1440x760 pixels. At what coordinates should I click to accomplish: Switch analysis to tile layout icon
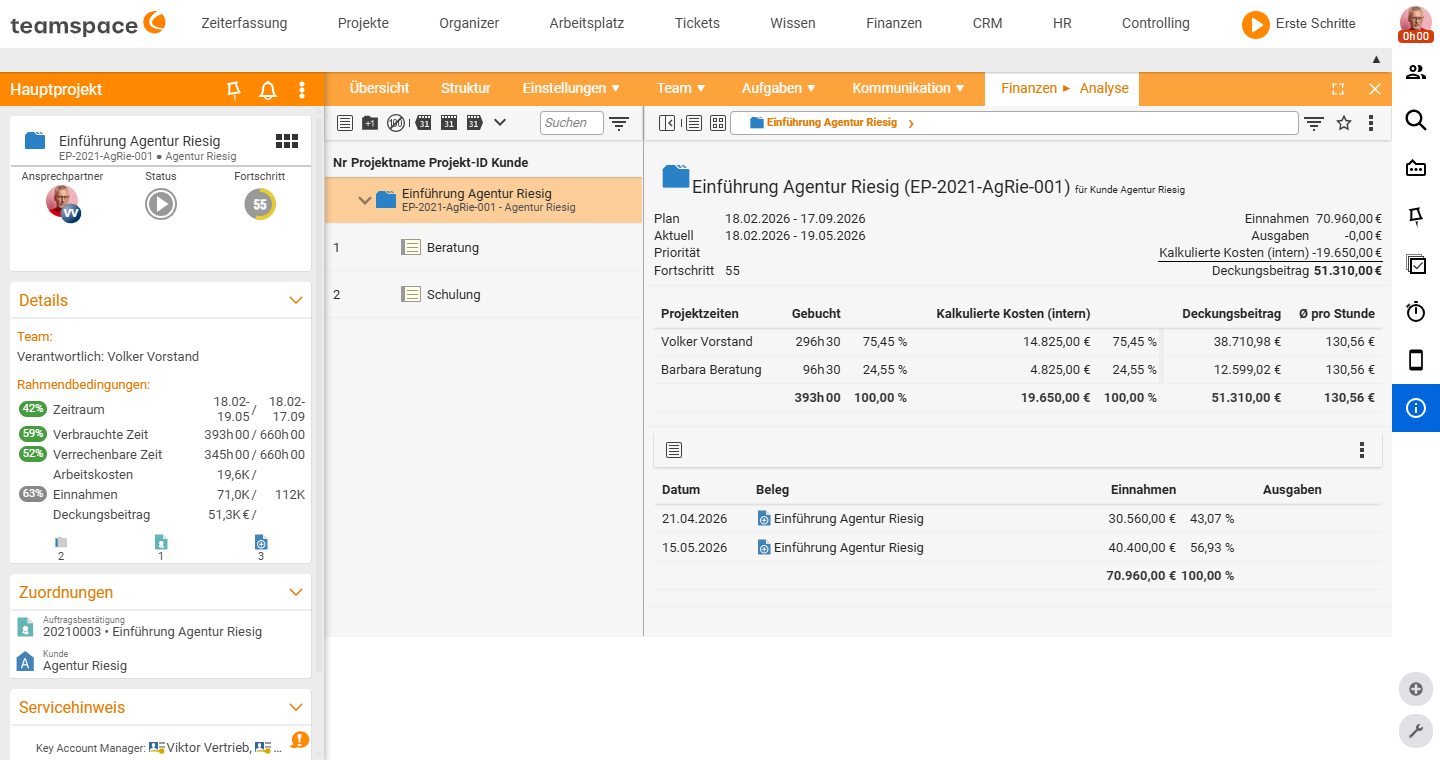(718, 123)
